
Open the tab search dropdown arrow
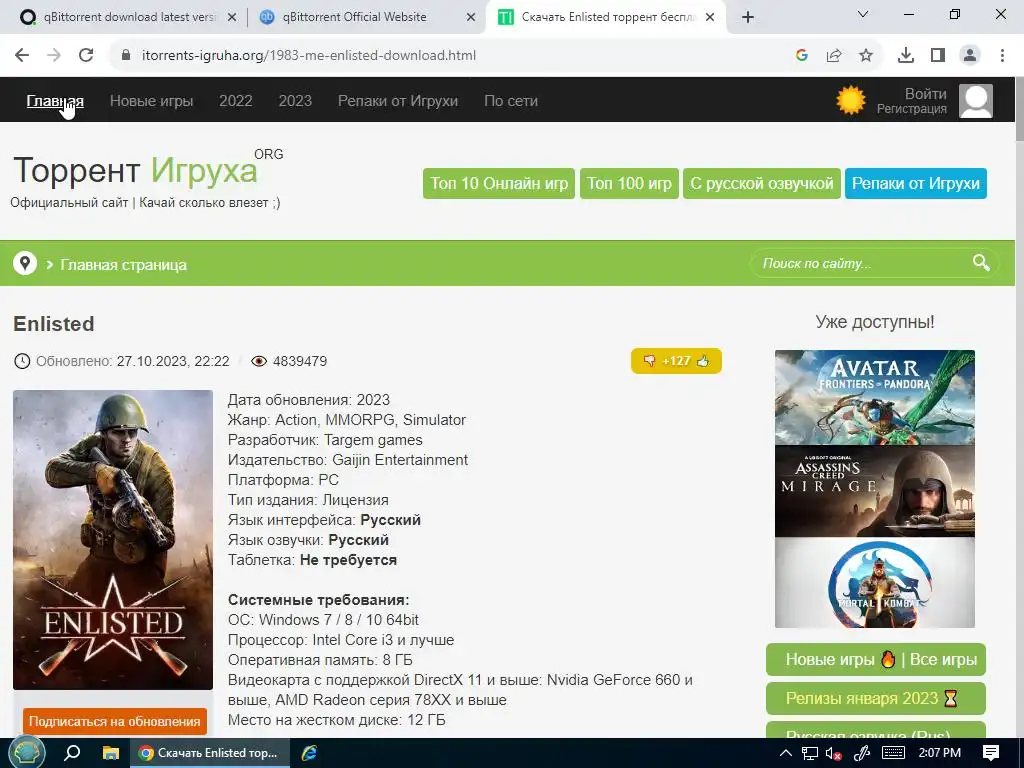point(863,14)
